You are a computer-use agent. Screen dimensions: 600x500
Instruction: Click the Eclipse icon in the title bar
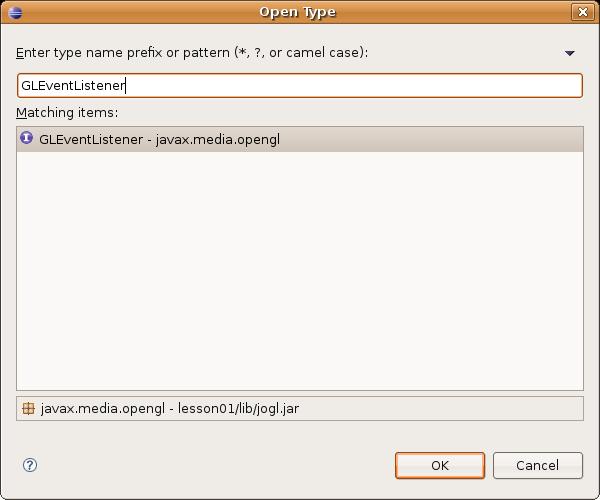15,12
